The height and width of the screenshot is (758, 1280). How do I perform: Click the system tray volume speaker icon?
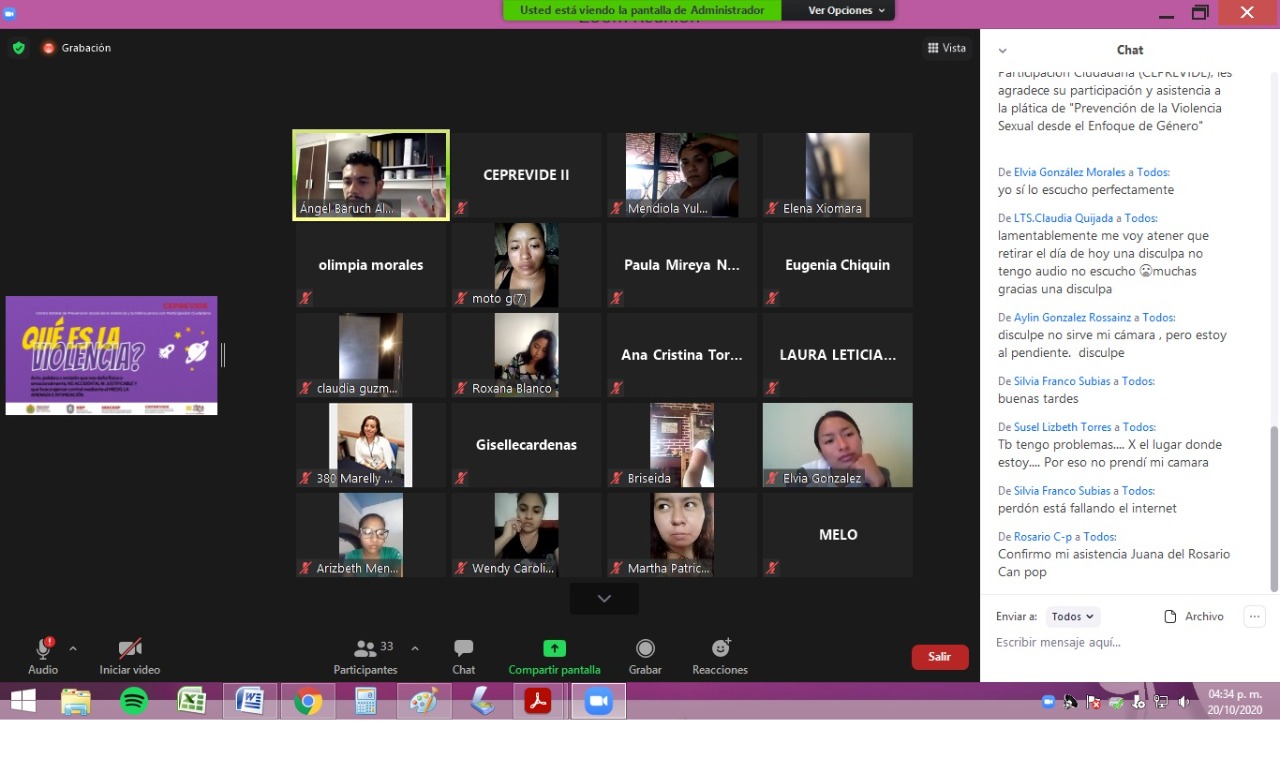coord(1184,702)
